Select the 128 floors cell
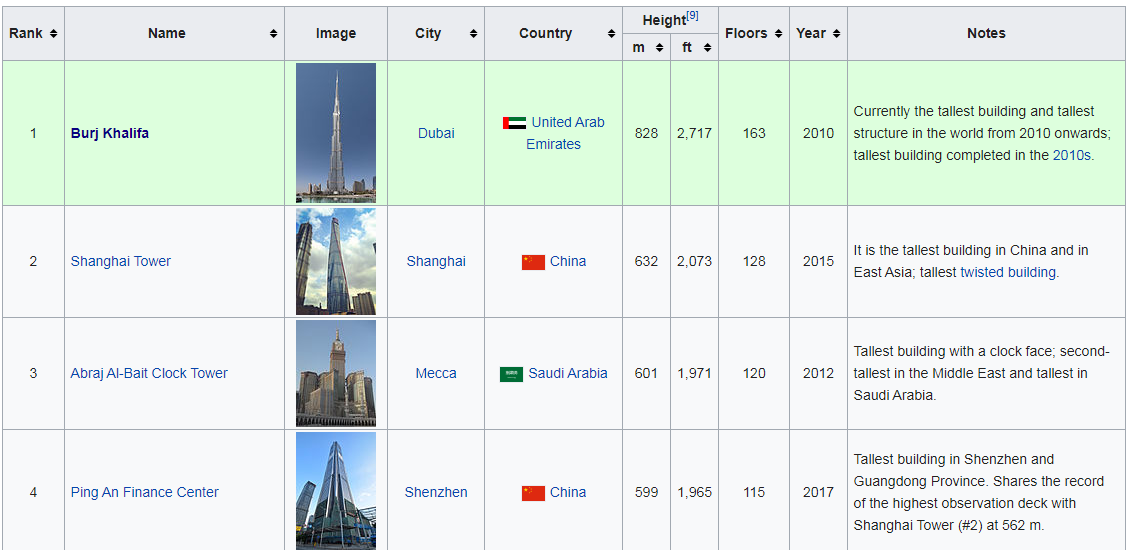The height and width of the screenshot is (550, 1133). coord(754,262)
